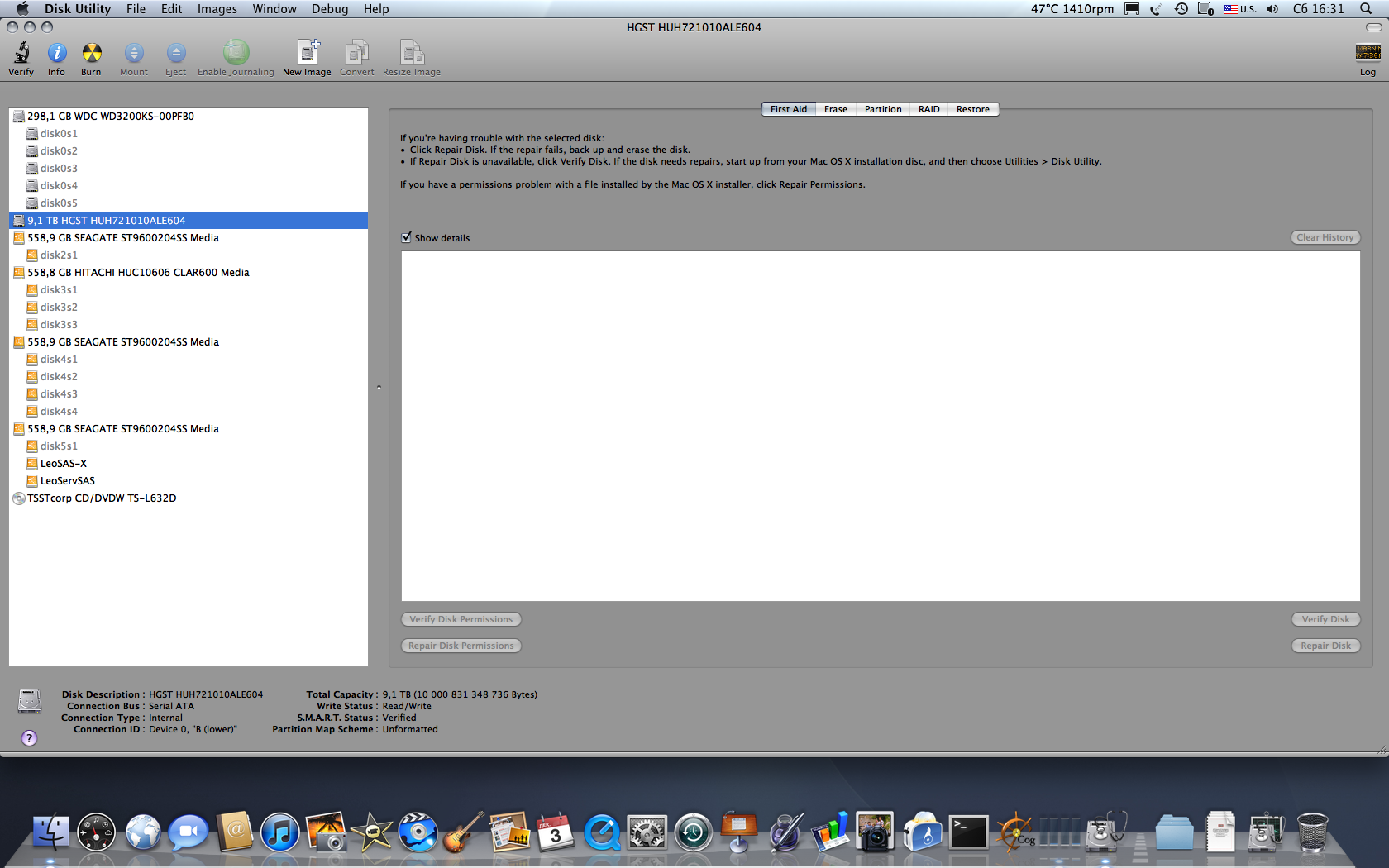The width and height of the screenshot is (1389, 868).
Task: Select the LeoServSAS volume
Action: click(189, 481)
